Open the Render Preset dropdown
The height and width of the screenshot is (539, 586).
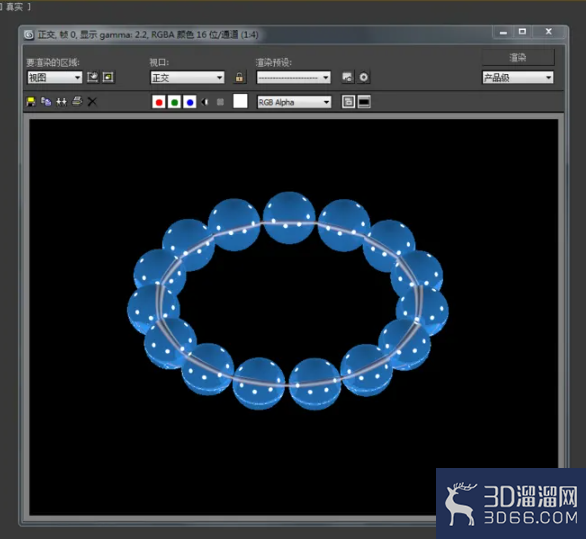293,78
